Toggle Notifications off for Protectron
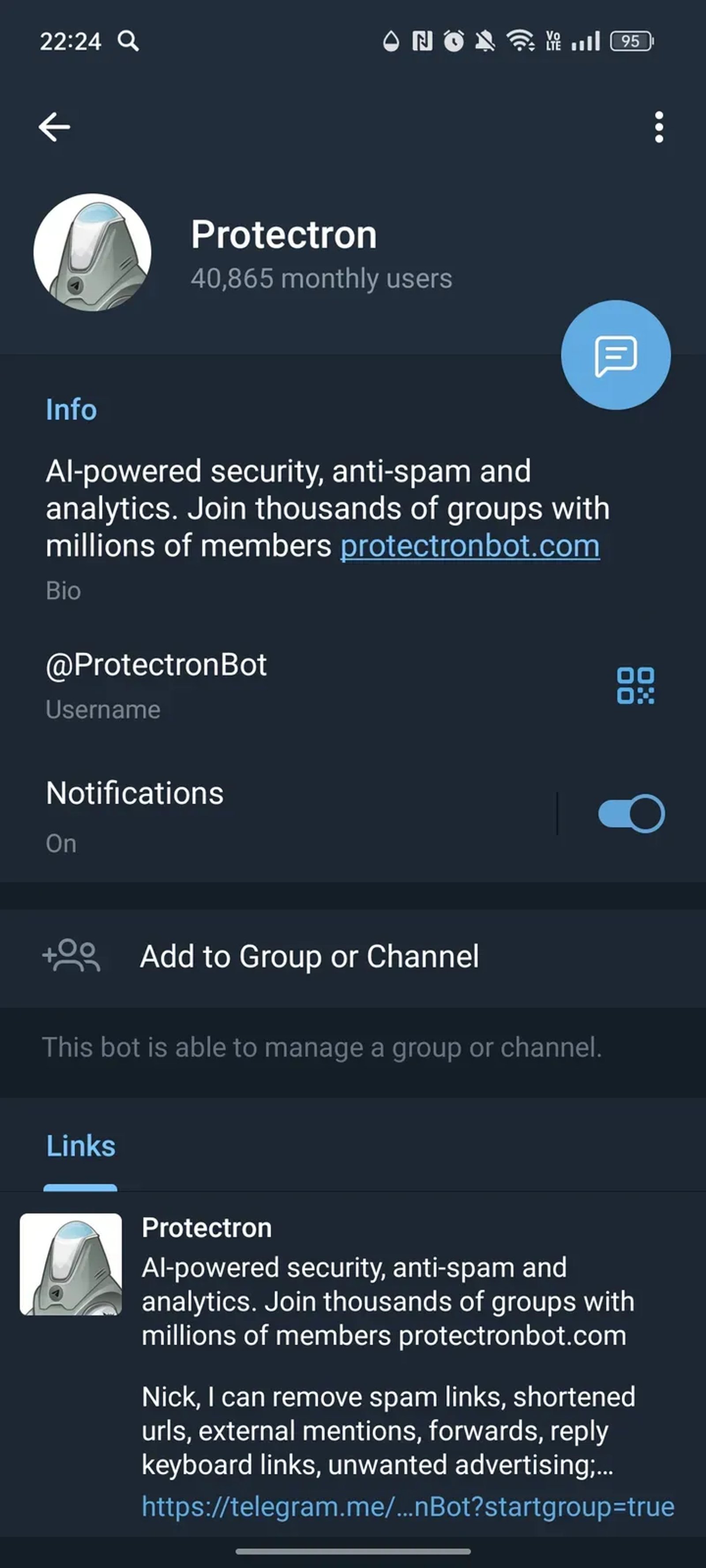 [631, 814]
